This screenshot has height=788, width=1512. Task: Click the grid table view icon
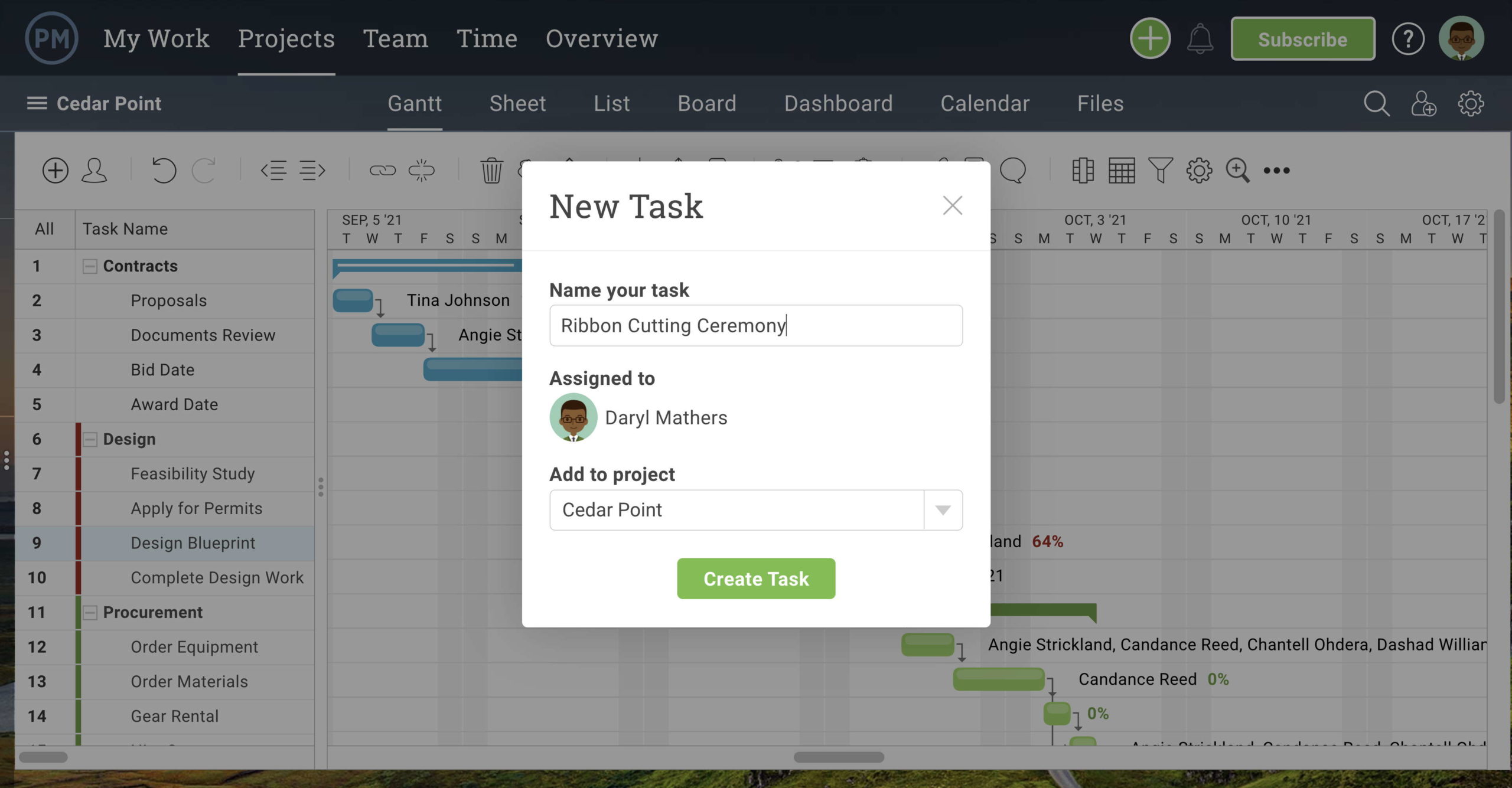[1122, 171]
